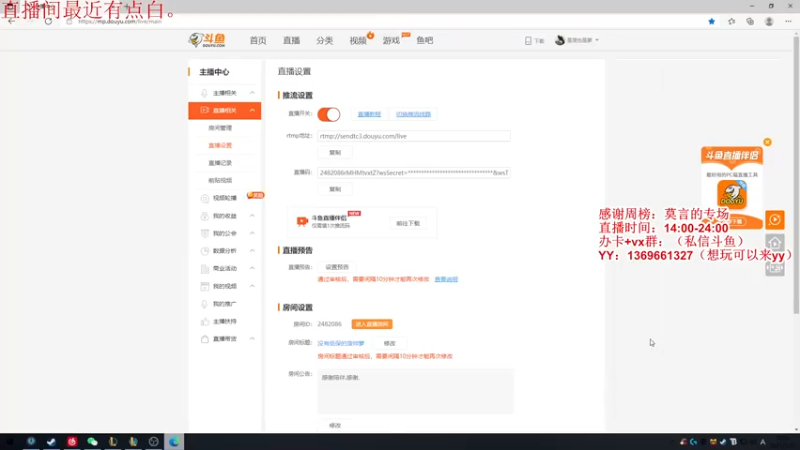Click 修改 button below room announcement
The height and width of the screenshot is (450, 800).
click(335, 426)
